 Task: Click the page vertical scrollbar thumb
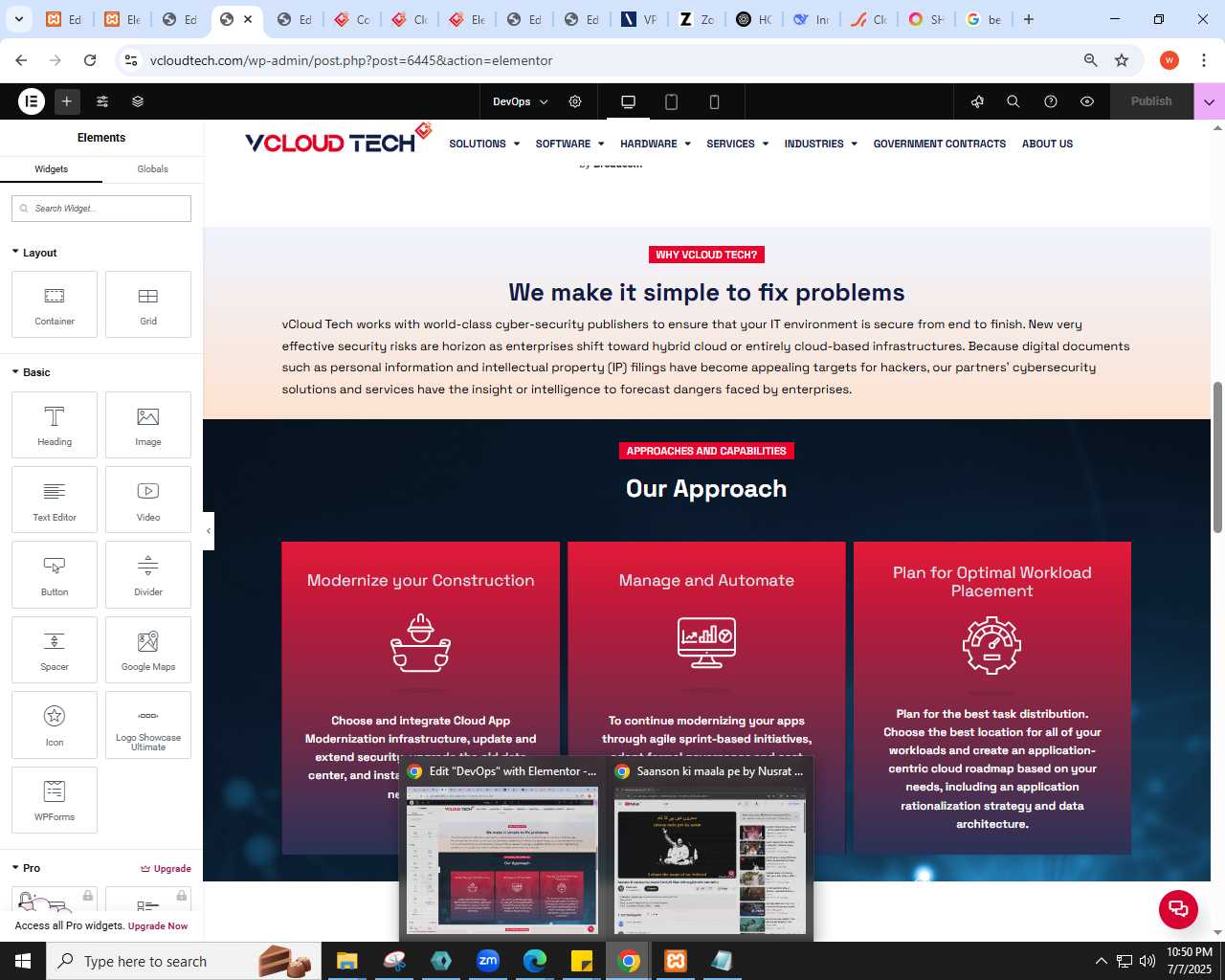point(1217,457)
